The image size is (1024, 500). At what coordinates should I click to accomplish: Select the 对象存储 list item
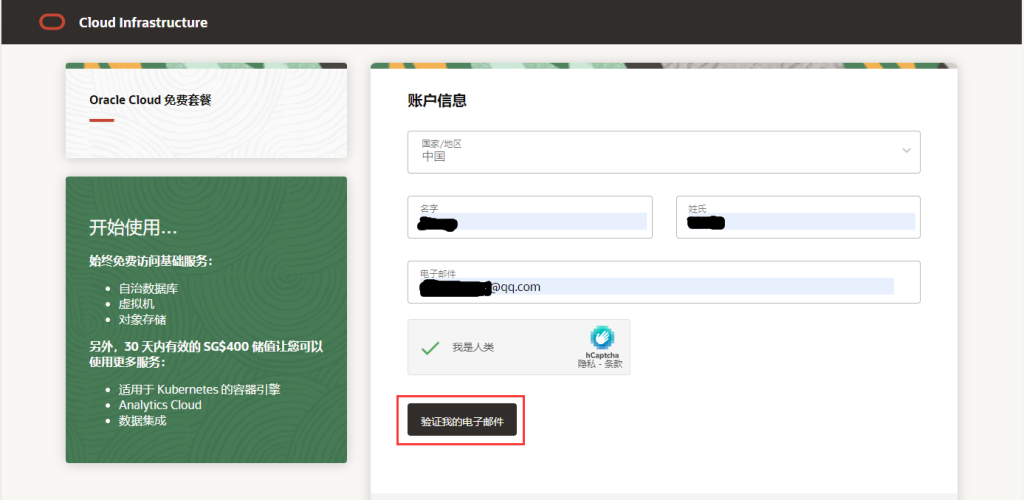click(142, 320)
